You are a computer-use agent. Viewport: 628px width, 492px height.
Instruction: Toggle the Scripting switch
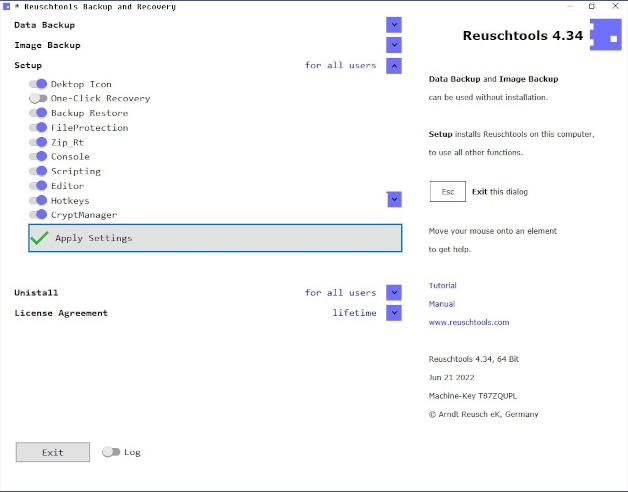39,171
